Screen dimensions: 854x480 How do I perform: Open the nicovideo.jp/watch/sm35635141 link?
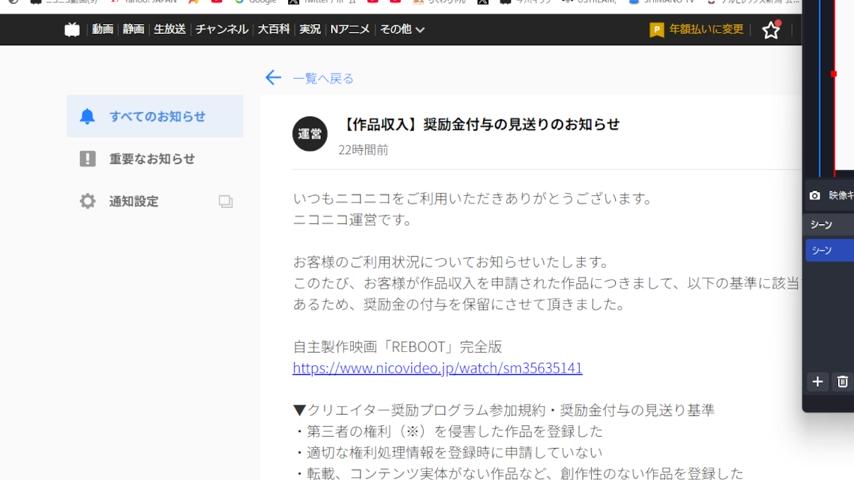[x=437, y=368]
